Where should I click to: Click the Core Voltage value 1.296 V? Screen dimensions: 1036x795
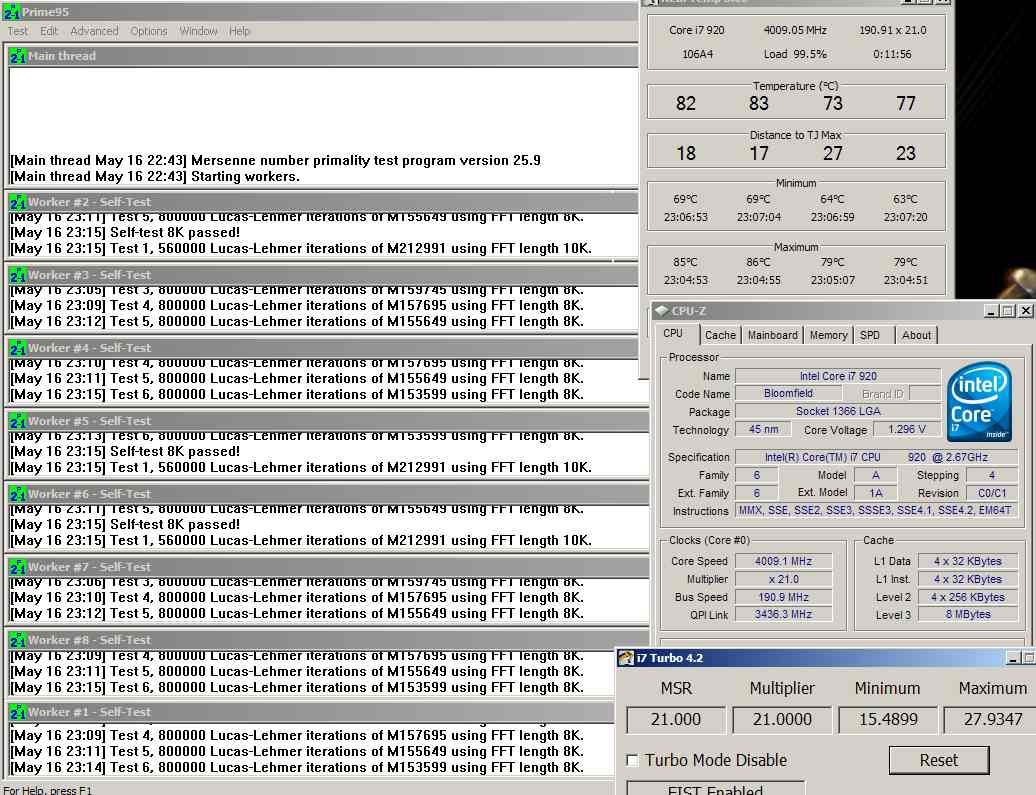[906, 430]
